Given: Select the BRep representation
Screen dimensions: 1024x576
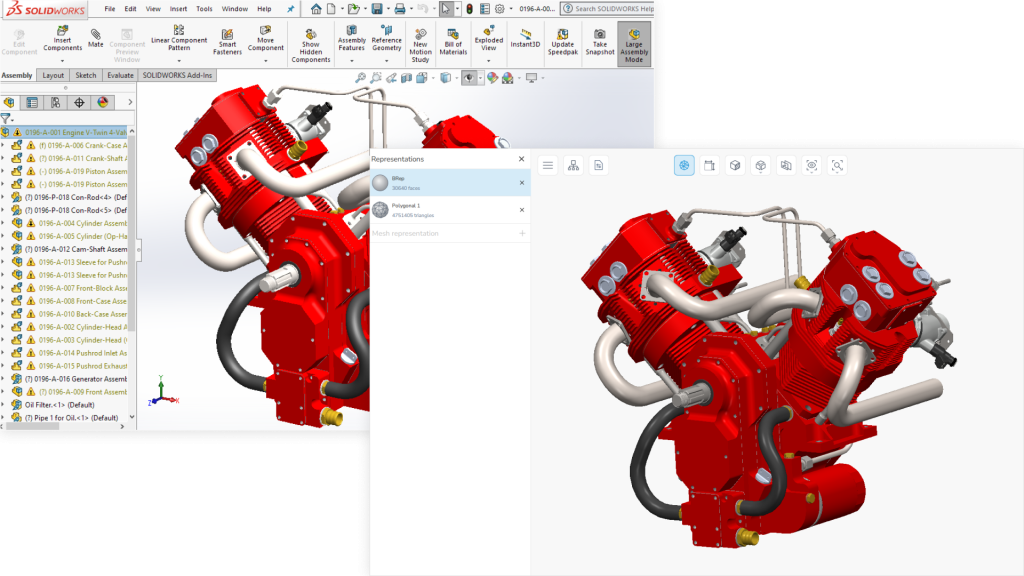Looking at the screenshot, I should (450, 183).
